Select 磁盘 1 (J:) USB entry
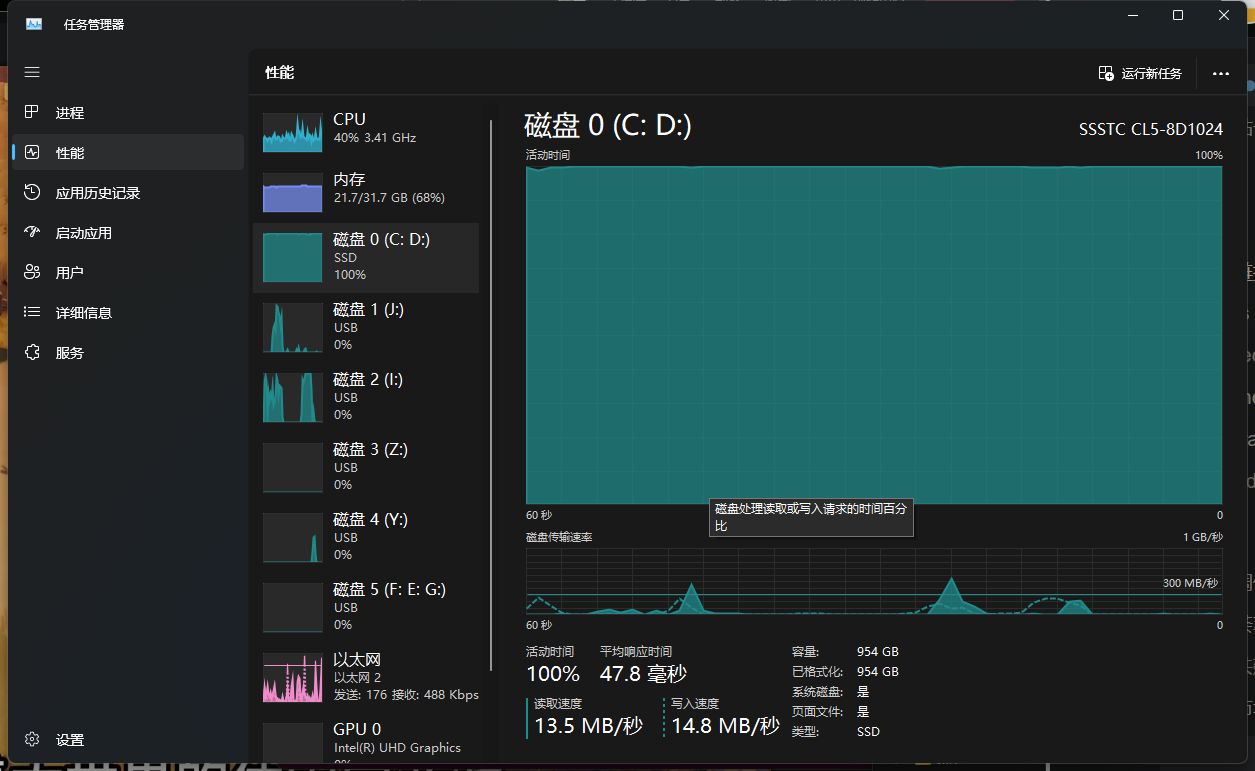 (x=366, y=328)
